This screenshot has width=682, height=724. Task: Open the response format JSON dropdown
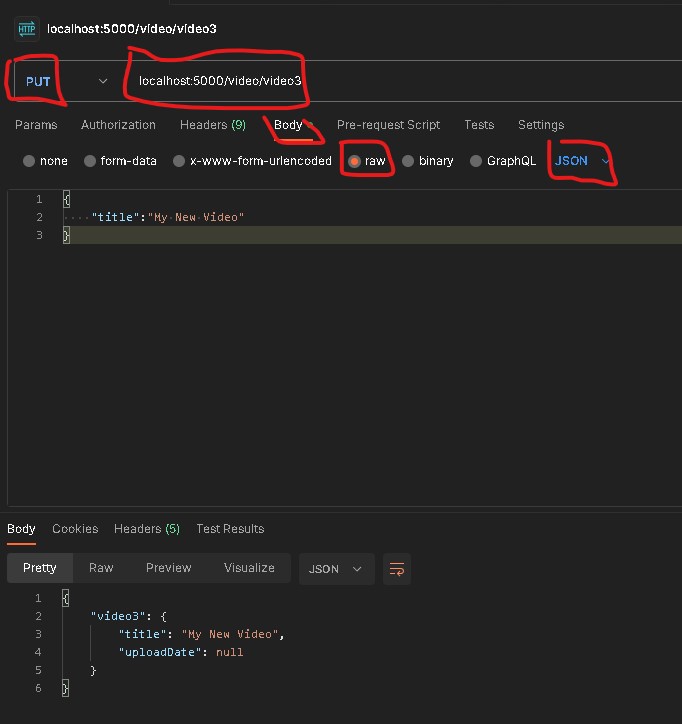(336, 568)
